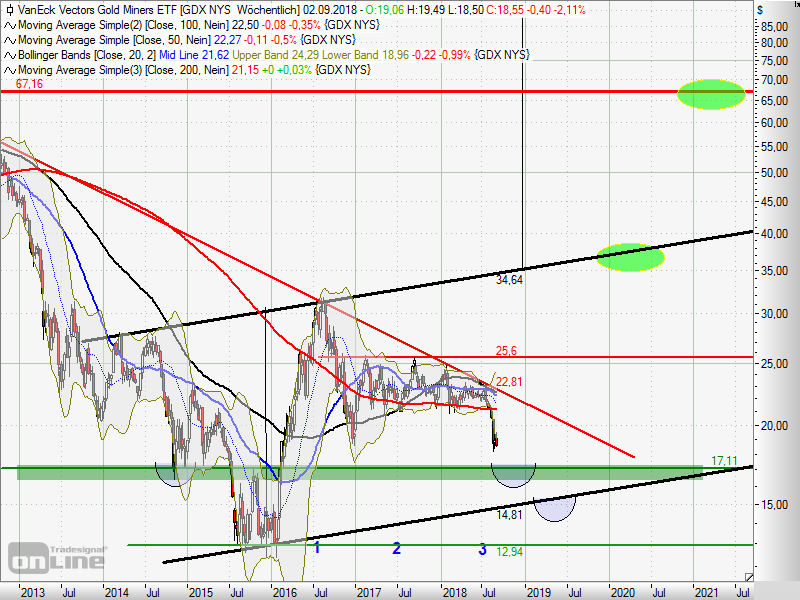
Task: Click the Mid Line 21,62 value
Action: click(194, 55)
